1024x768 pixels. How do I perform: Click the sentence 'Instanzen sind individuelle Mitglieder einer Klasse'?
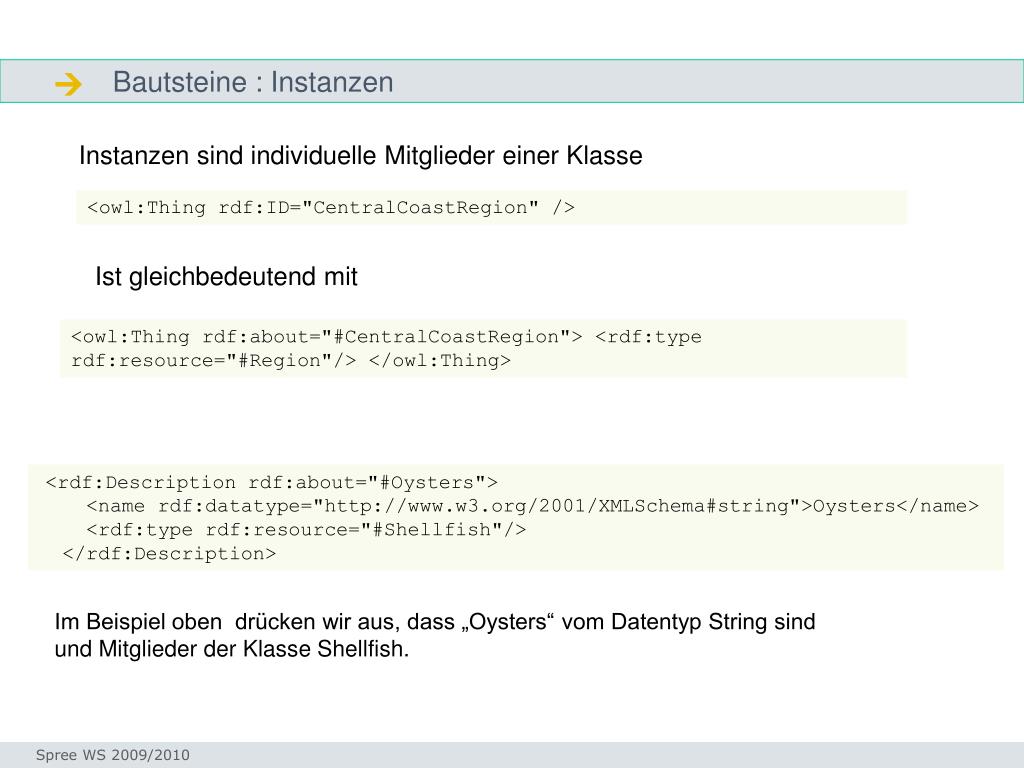(360, 156)
